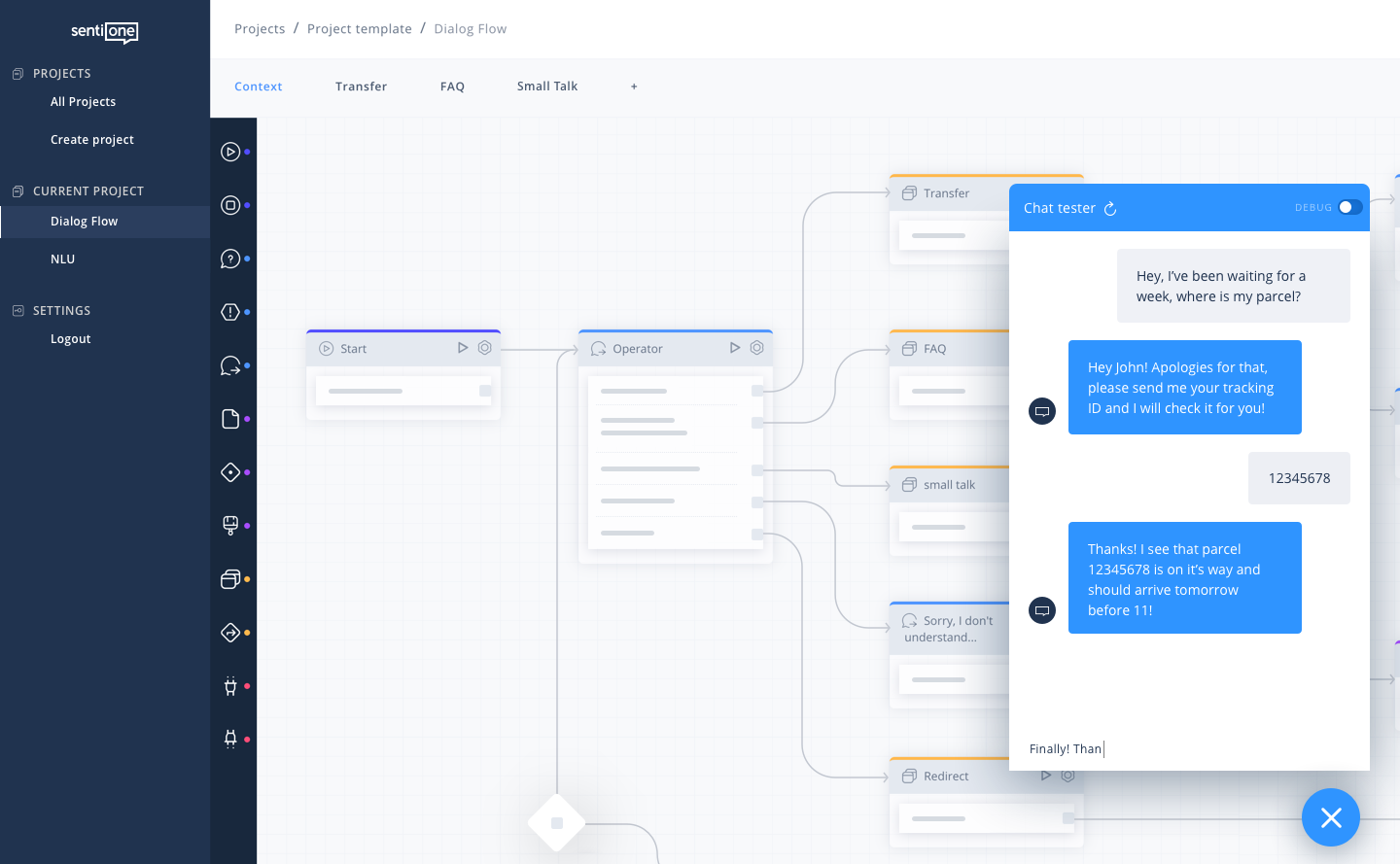
Task: Select the purple decision diamond node tool
Action: coord(231,472)
